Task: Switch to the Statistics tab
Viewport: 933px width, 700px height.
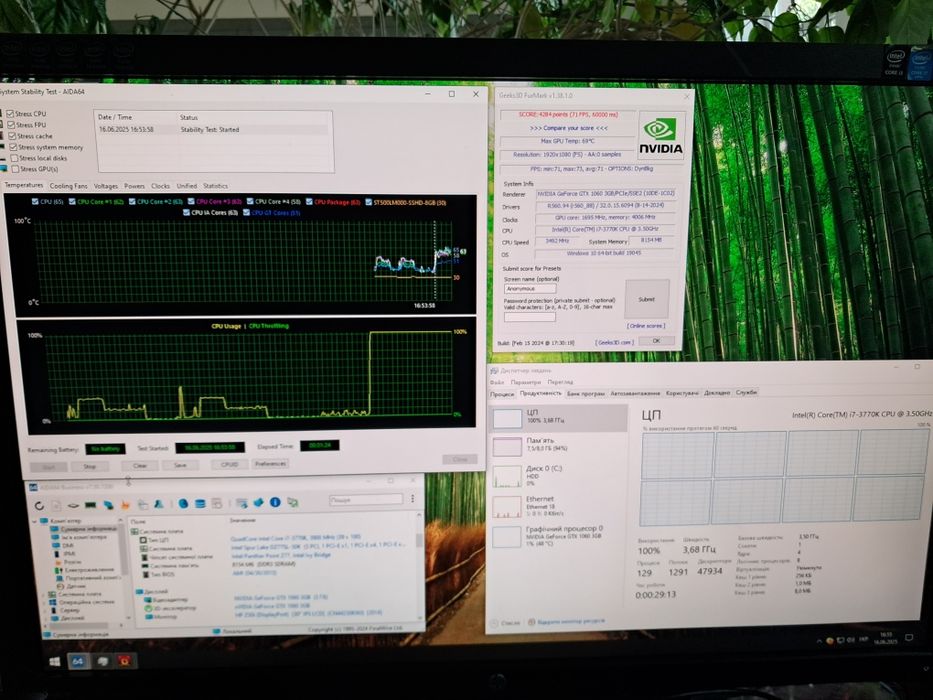Action: [215, 186]
